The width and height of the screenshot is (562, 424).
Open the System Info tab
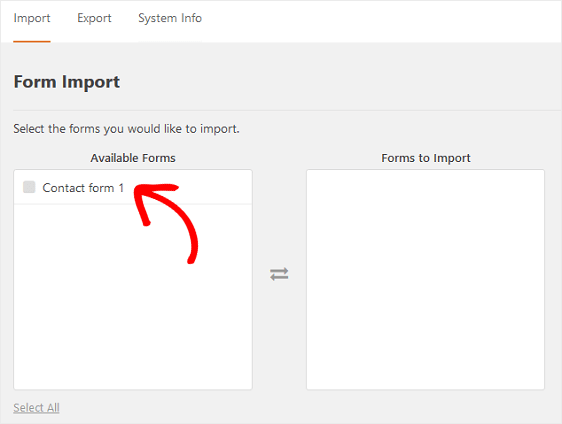point(170,18)
